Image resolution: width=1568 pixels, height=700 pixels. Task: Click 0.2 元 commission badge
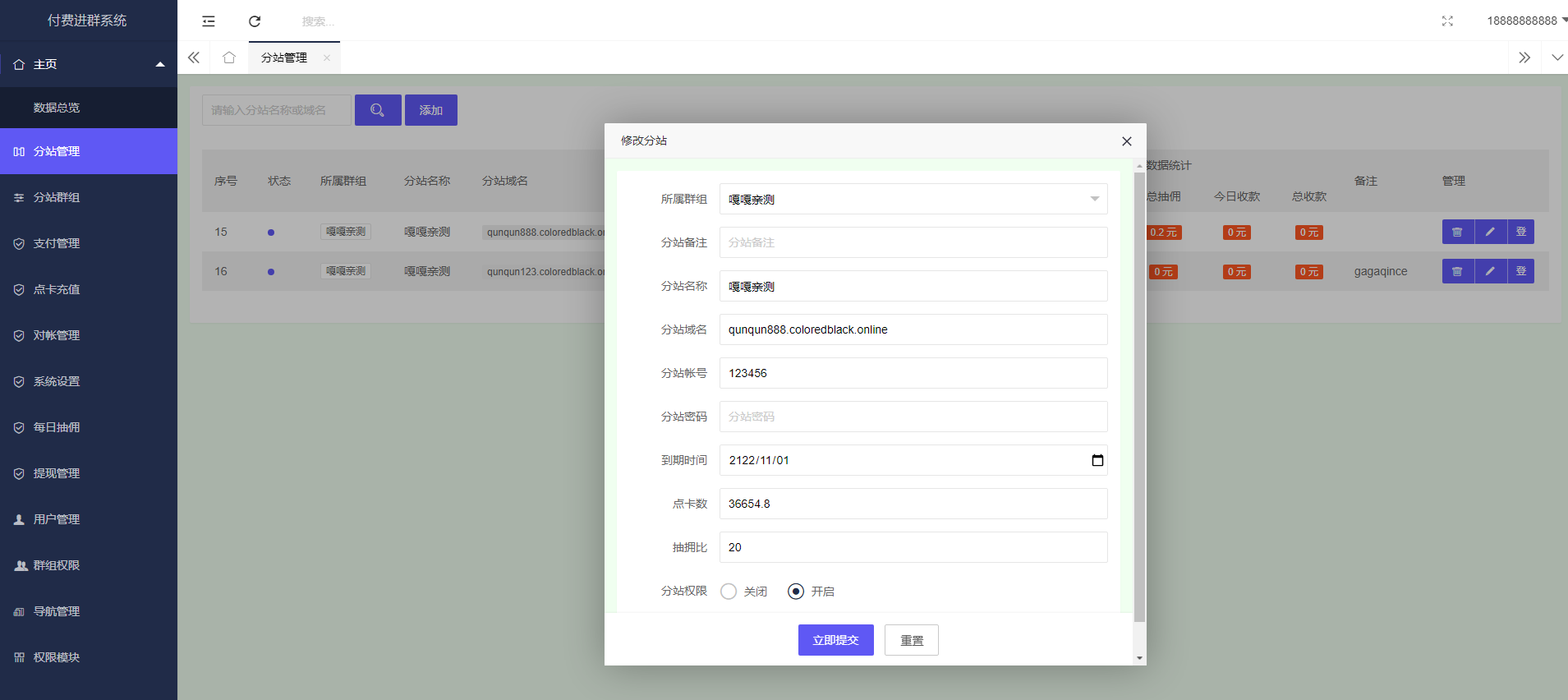point(1164,233)
